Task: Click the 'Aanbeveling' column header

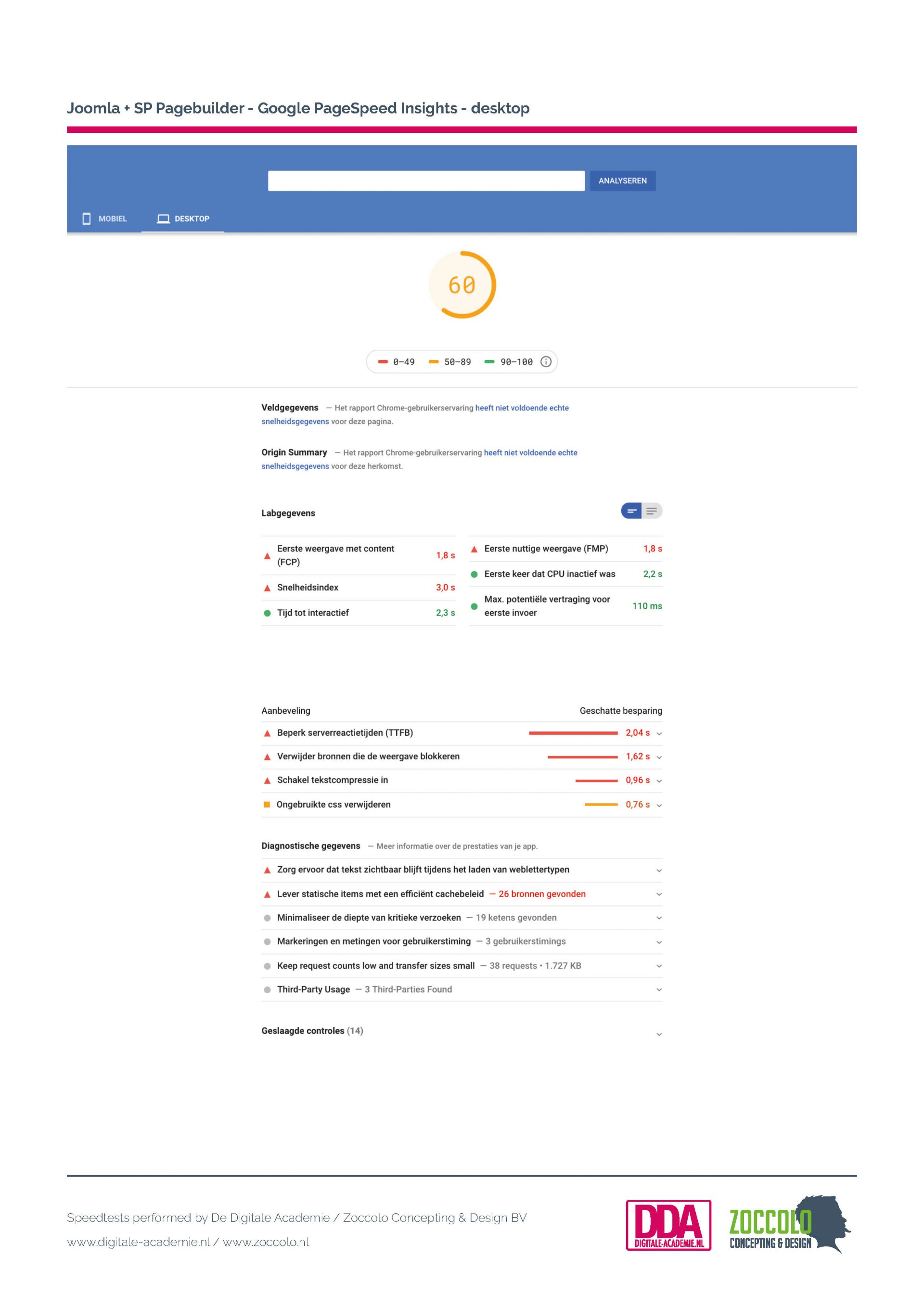Action: [x=285, y=711]
